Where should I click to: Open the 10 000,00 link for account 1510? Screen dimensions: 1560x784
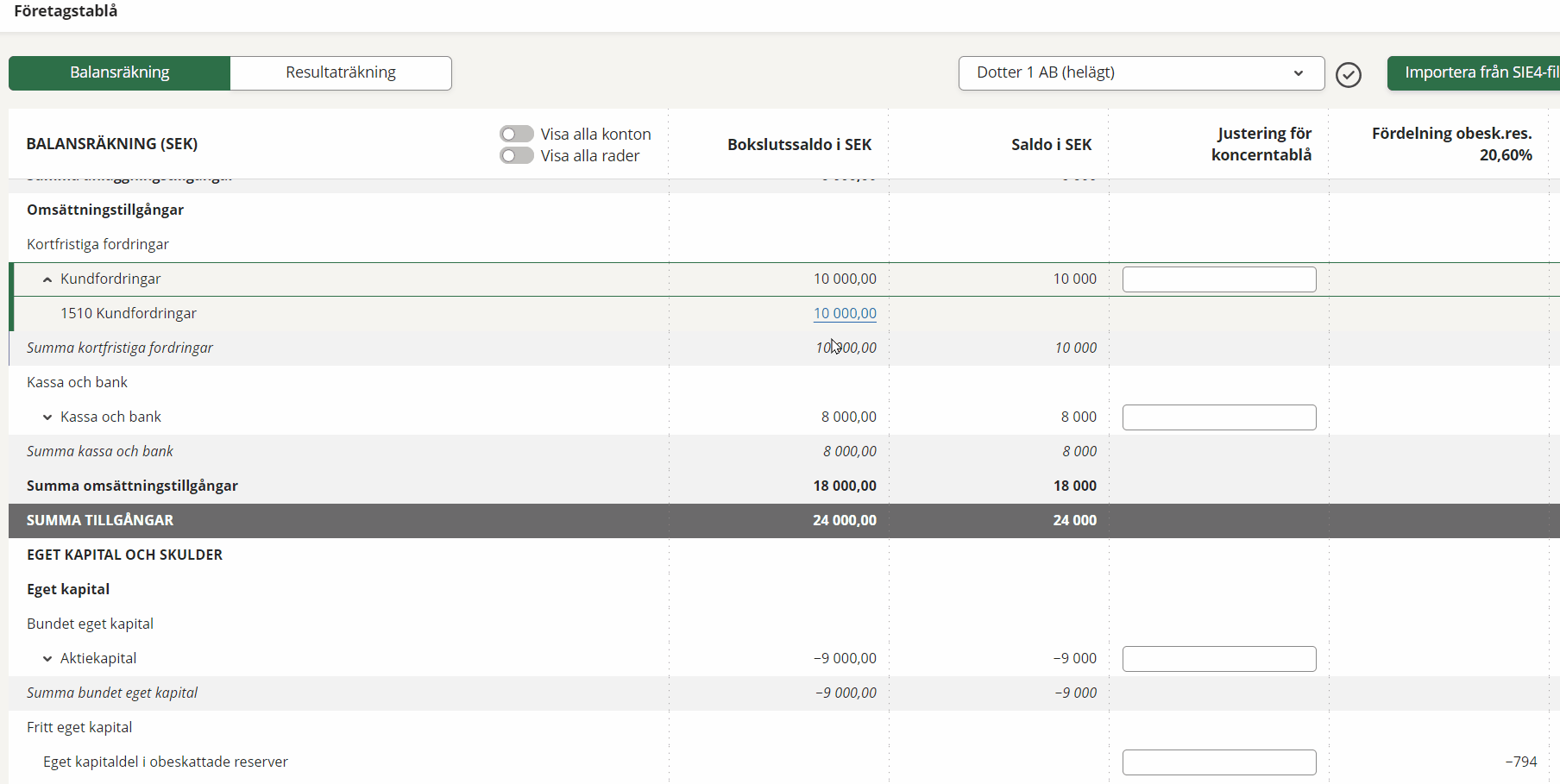click(844, 314)
